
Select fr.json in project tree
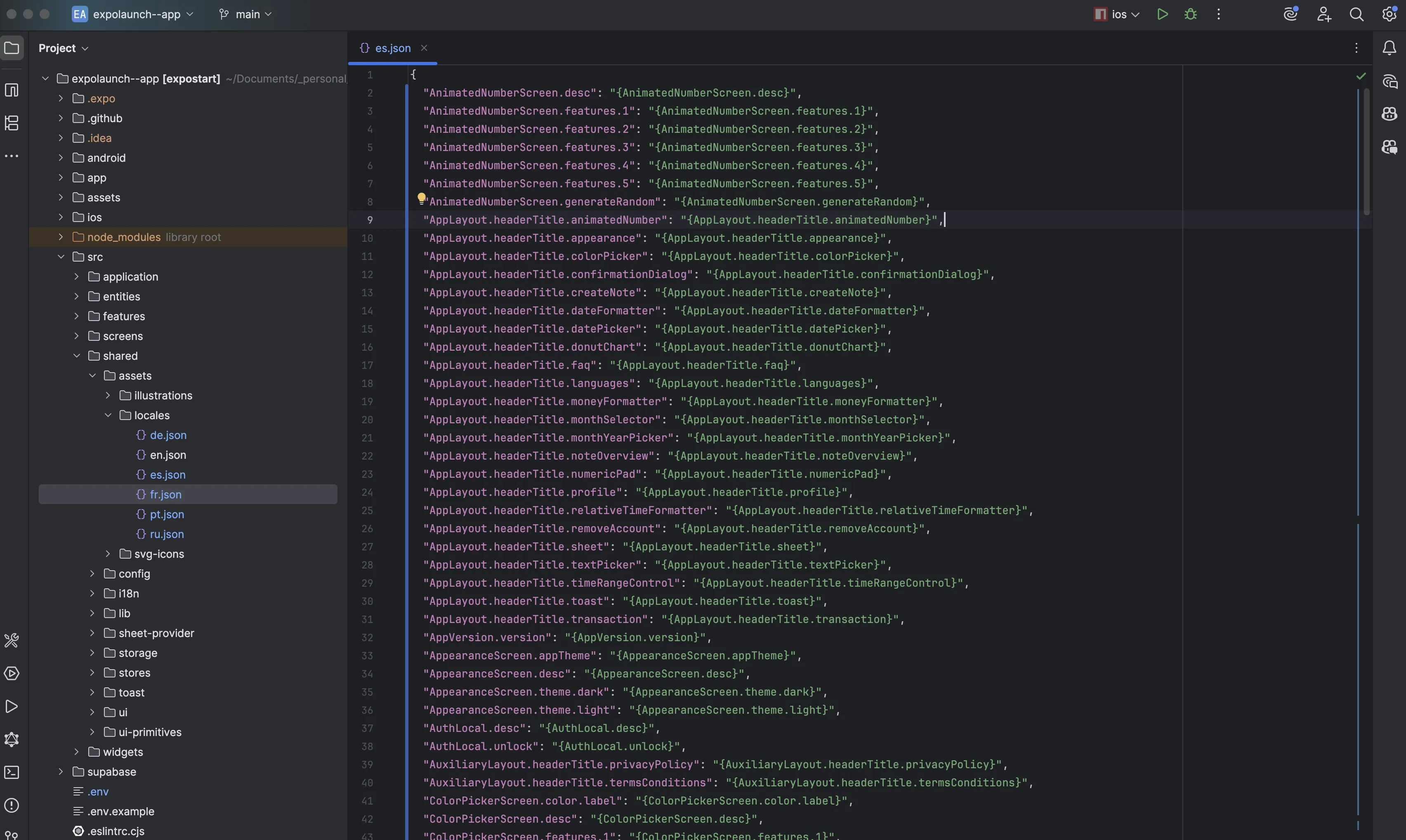pyautogui.click(x=188, y=495)
